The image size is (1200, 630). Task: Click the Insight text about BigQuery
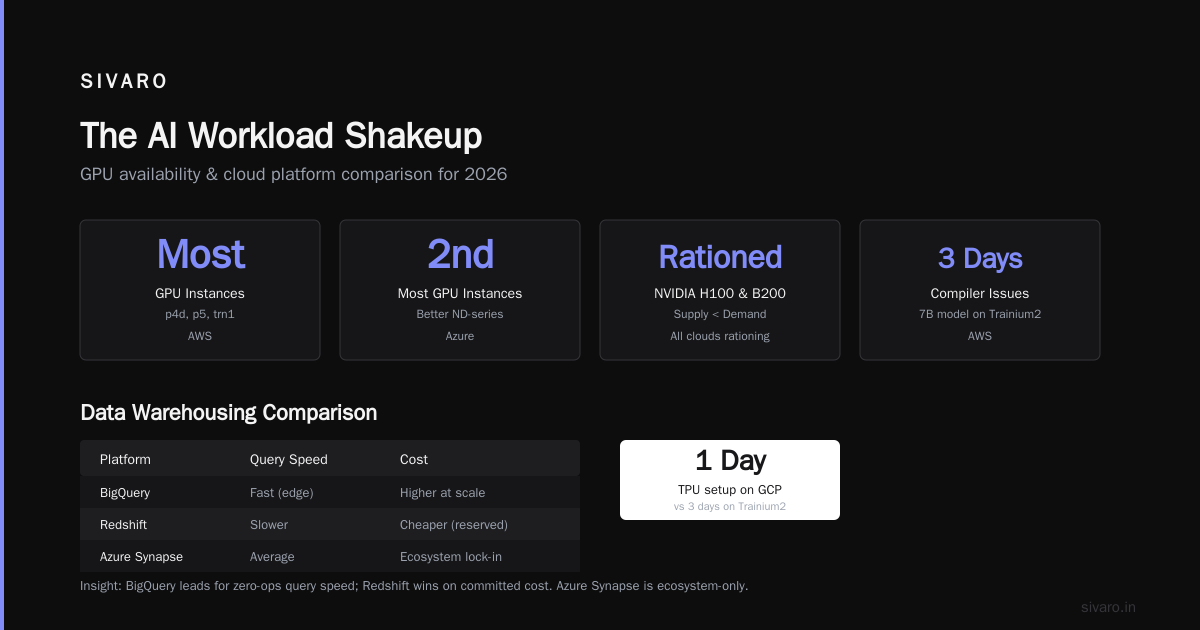point(414,585)
